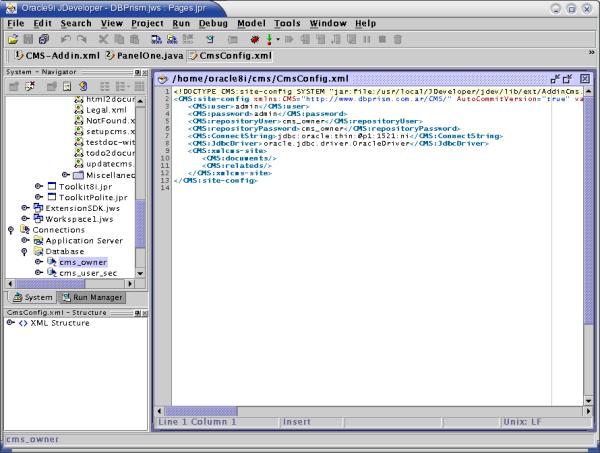Click the maximize icon of the editor pane
600x453 pixels.
567,79
